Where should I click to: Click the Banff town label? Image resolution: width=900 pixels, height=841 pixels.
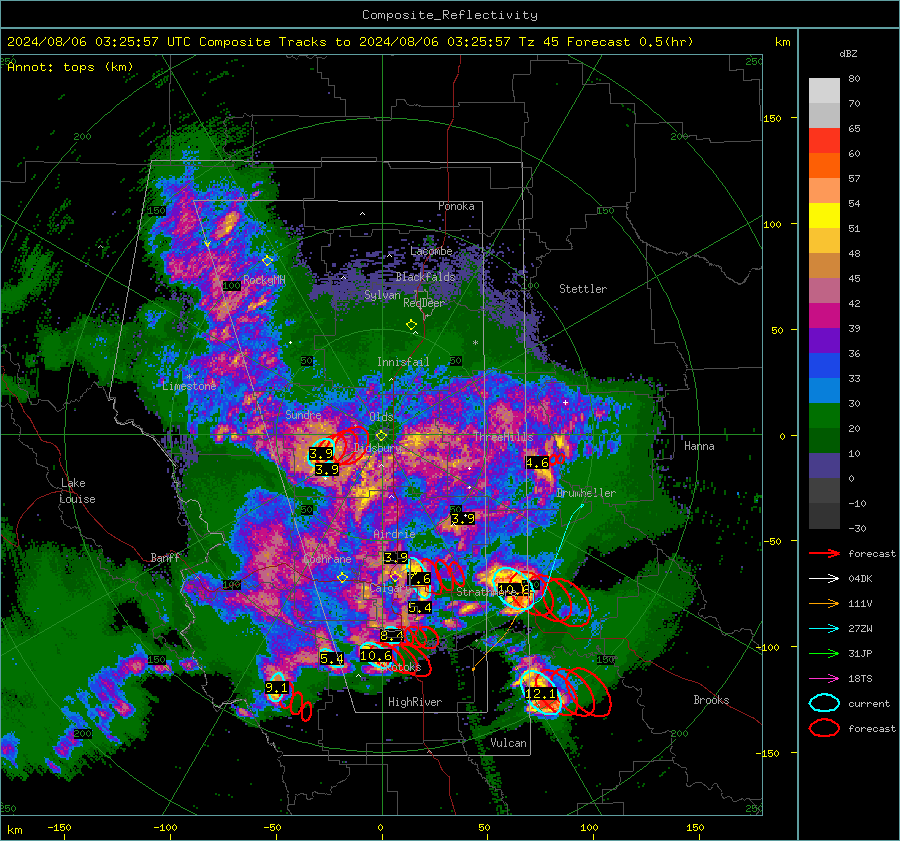(165, 557)
